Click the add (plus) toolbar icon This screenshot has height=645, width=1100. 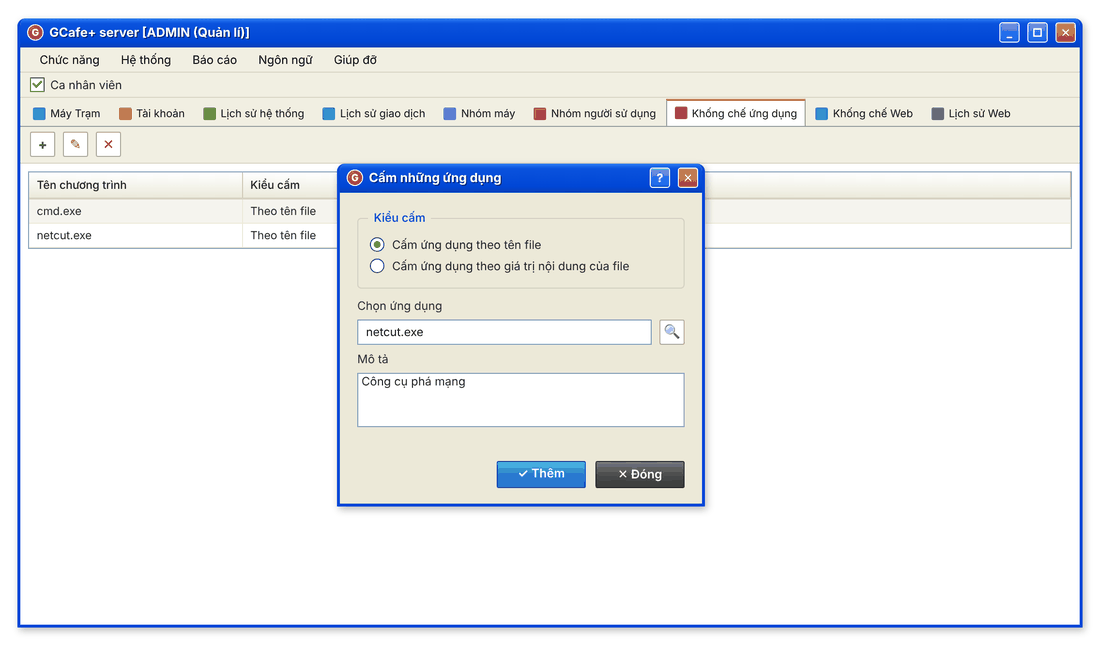click(x=43, y=145)
